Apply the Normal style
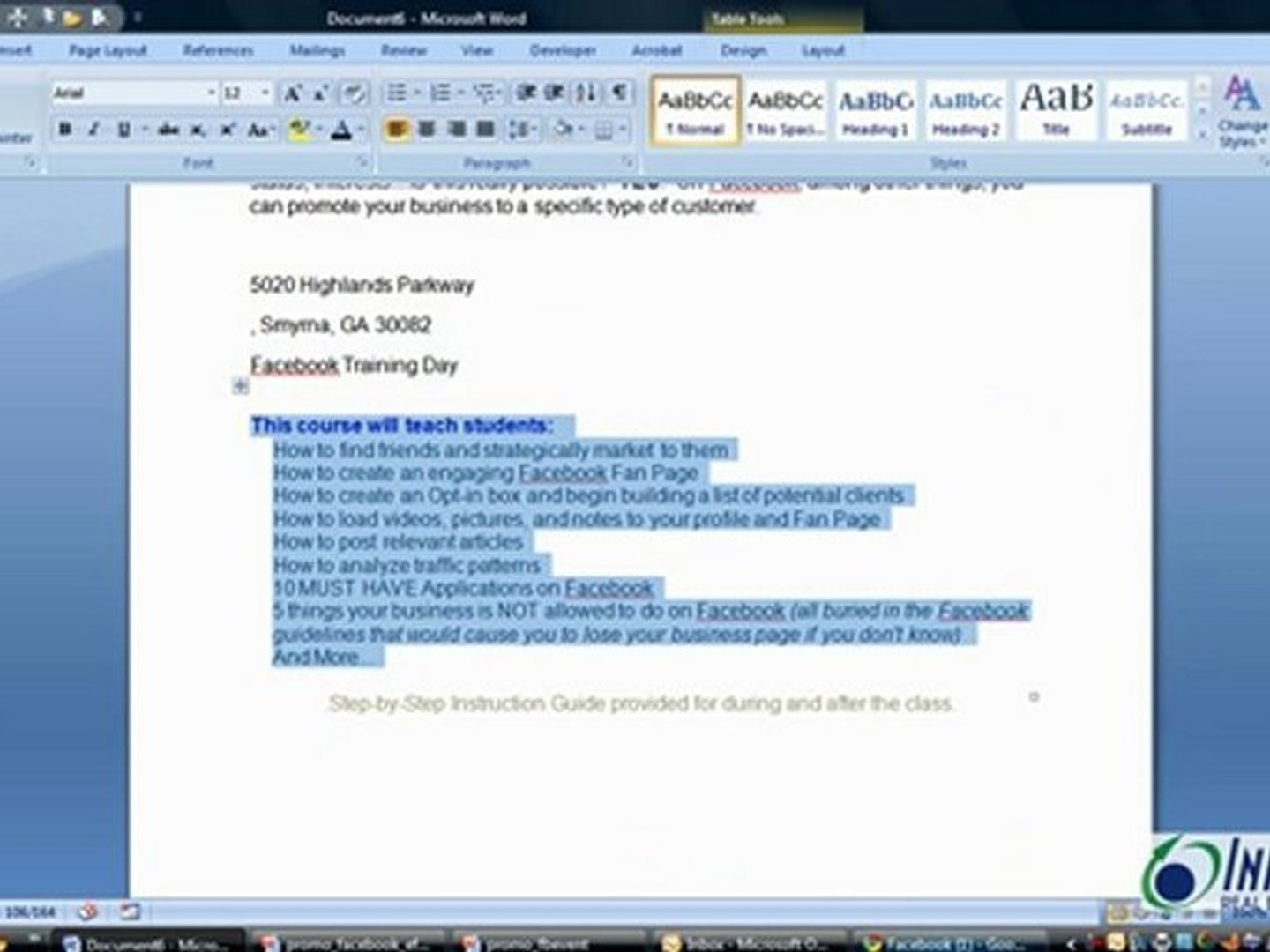 [696, 110]
